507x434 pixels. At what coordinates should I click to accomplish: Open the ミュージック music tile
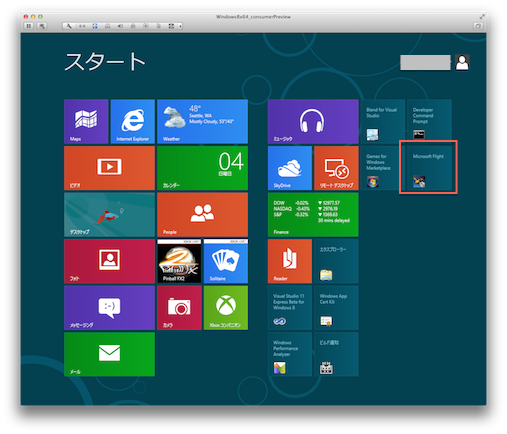313,121
